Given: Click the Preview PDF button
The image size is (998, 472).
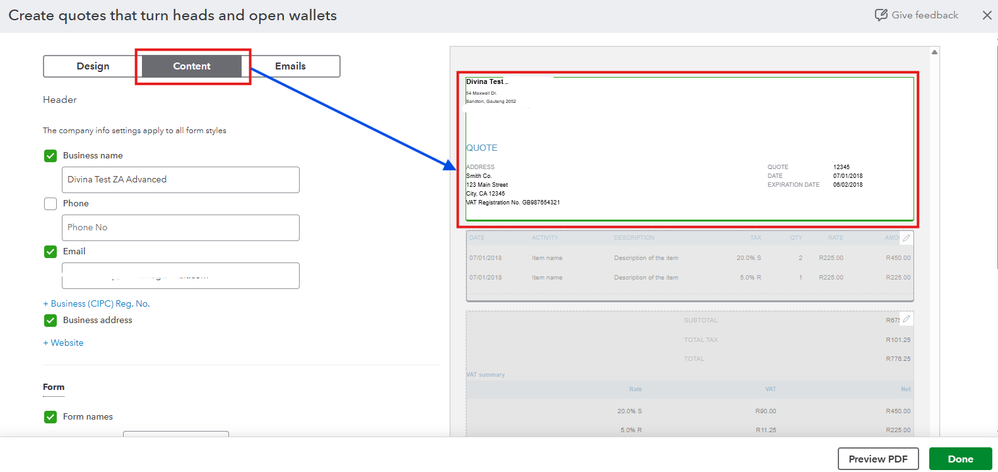Looking at the screenshot, I should 878,459.
